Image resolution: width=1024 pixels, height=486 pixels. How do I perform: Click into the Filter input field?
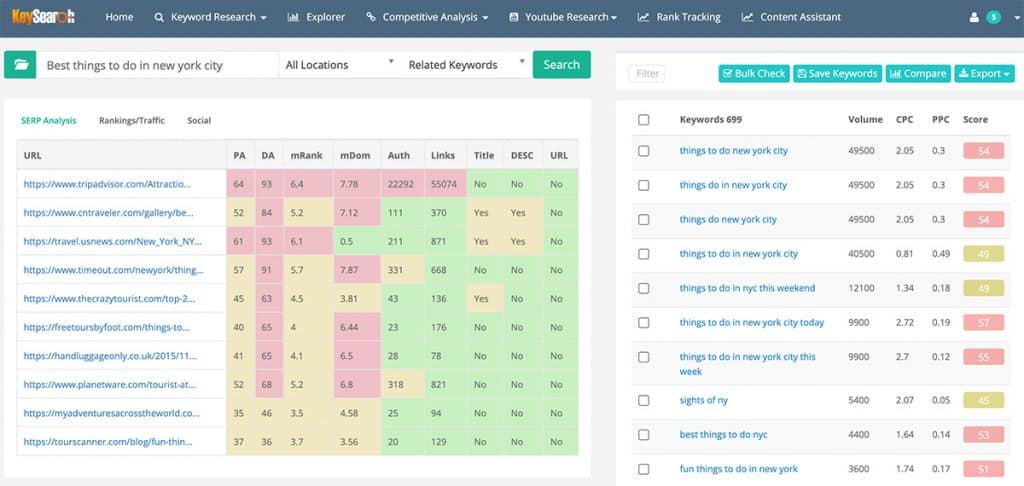pos(647,74)
